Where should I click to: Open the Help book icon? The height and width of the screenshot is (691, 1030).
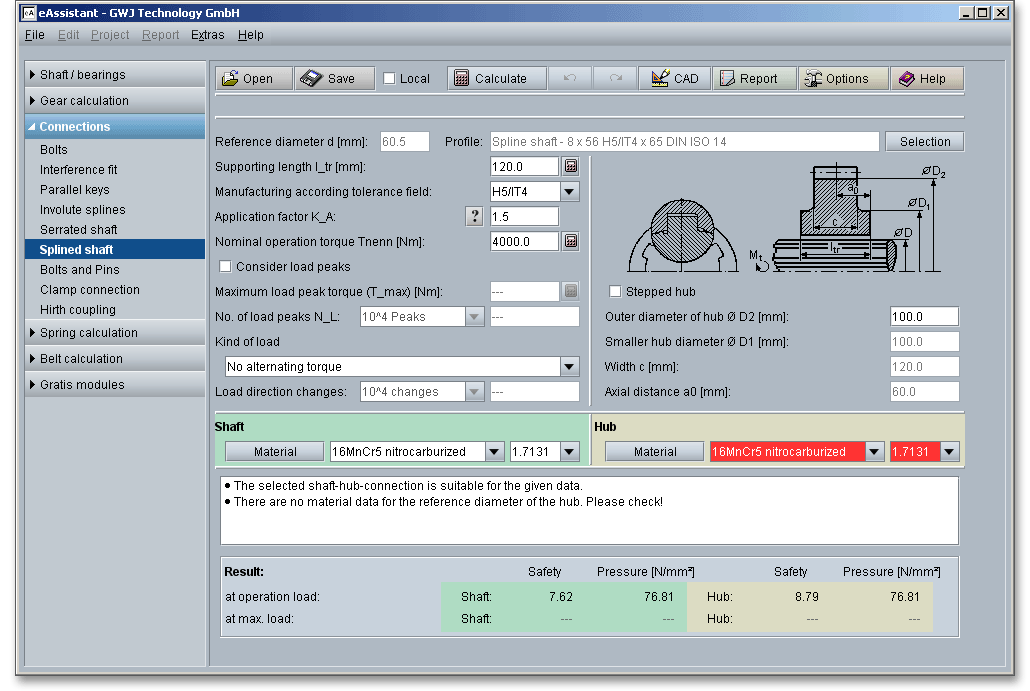tap(927, 79)
